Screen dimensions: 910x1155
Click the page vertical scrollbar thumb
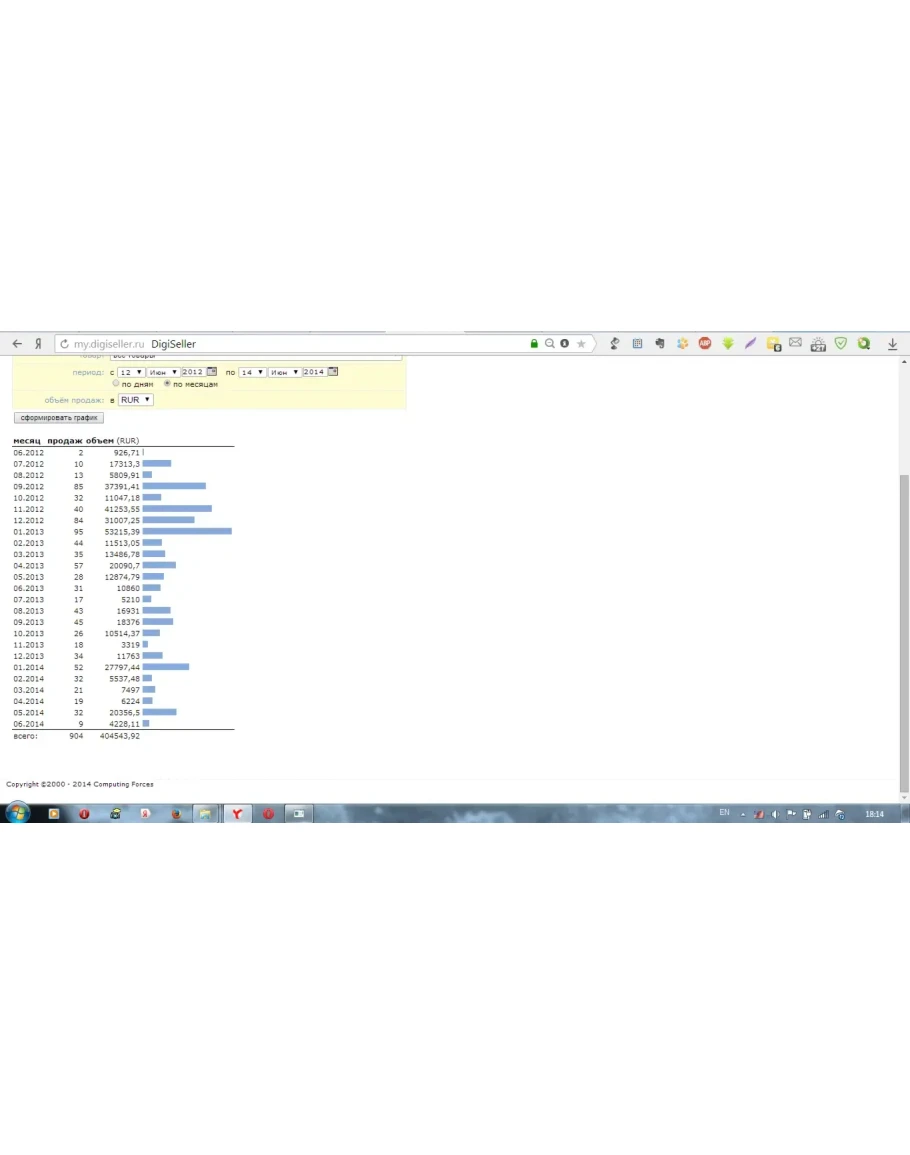pos(904,630)
